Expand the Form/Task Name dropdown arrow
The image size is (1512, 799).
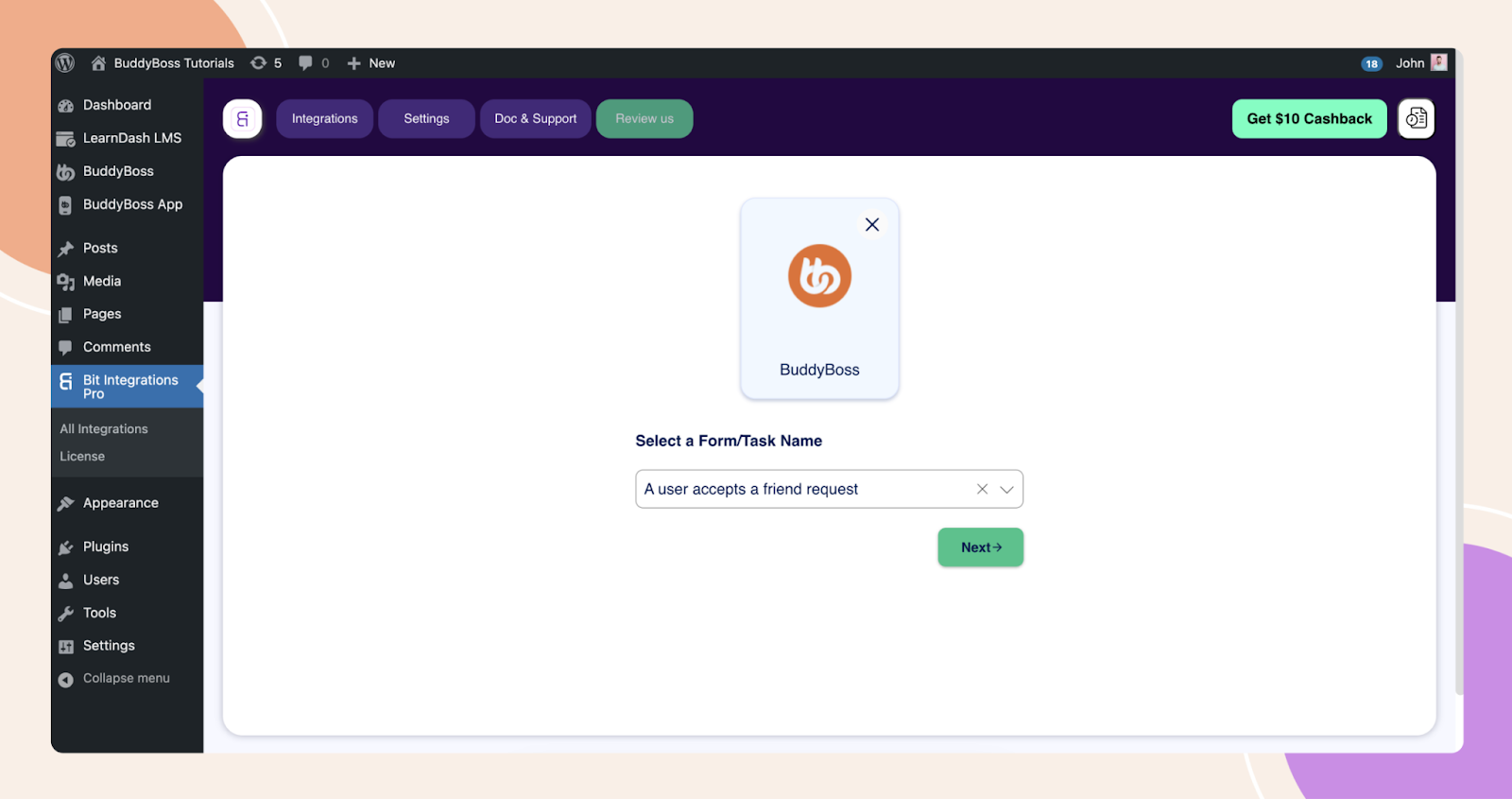[x=1006, y=490]
